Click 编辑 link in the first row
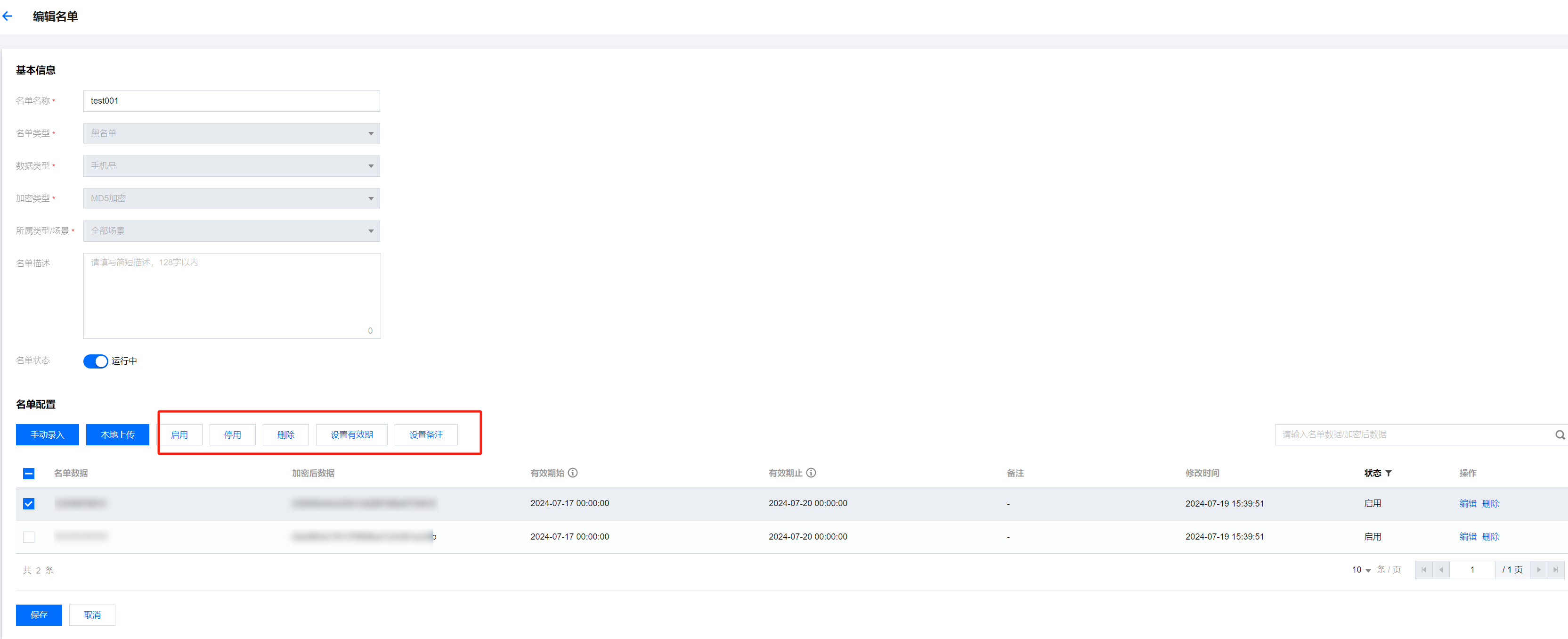Viewport: 1568px width, 639px height. [x=1468, y=504]
